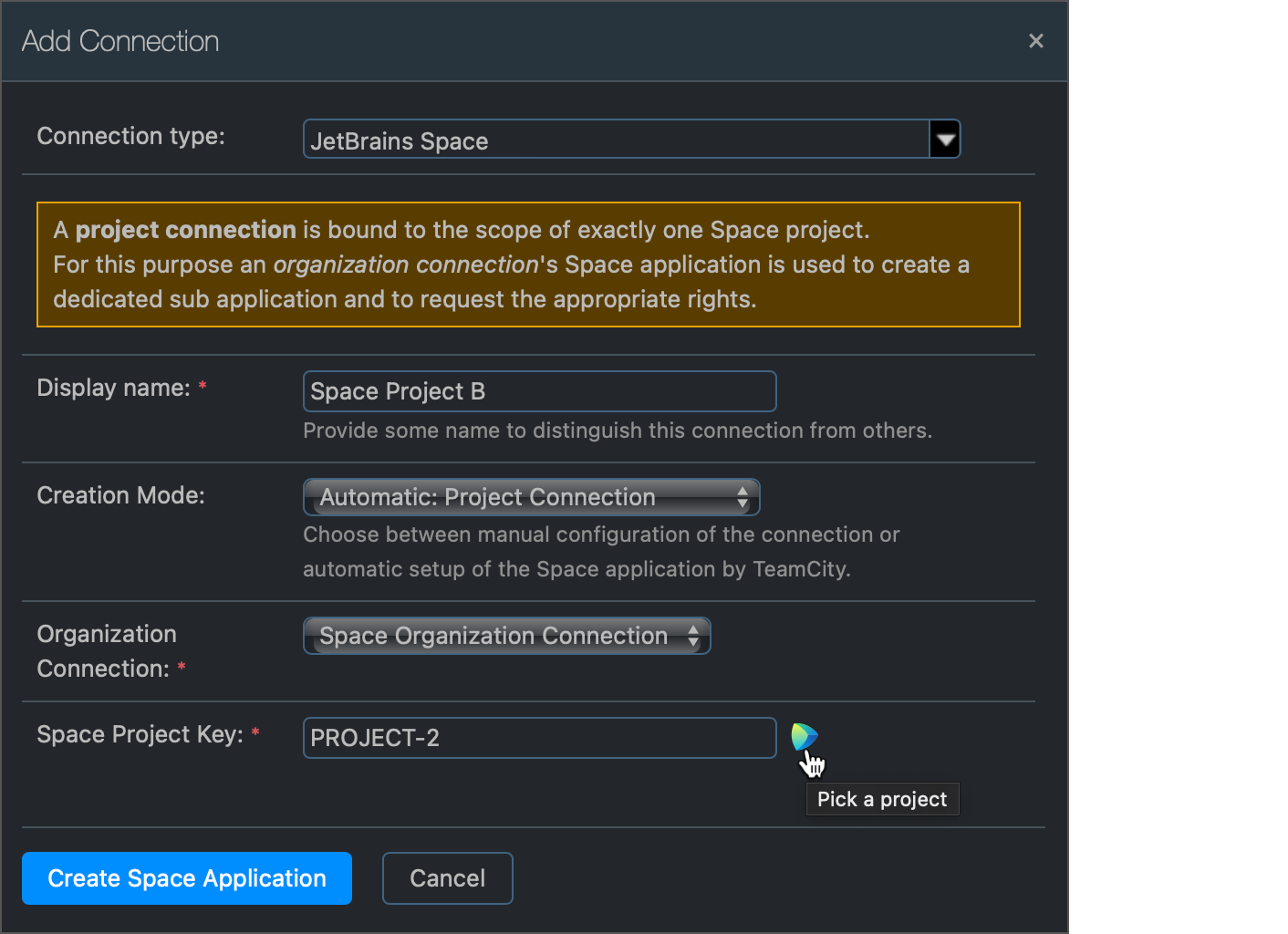Open the Connection type dropdown arrow
Screen dimensions: 1288x934
tap(945, 140)
